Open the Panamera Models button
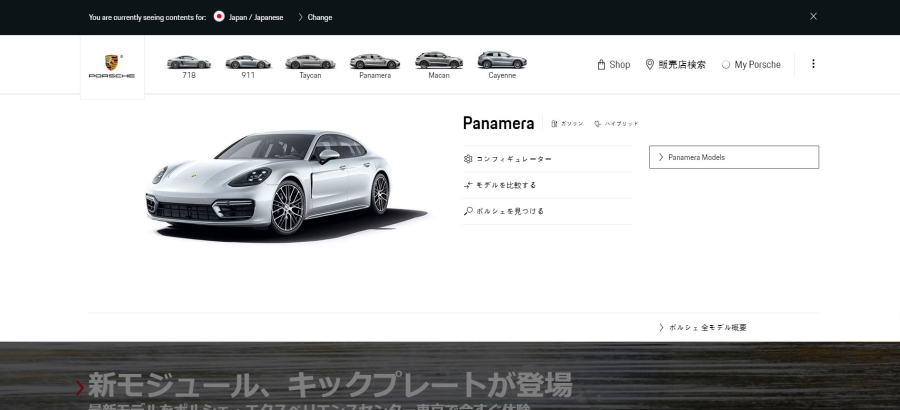The height and width of the screenshot is (410, 900). [x=734, y=157]
